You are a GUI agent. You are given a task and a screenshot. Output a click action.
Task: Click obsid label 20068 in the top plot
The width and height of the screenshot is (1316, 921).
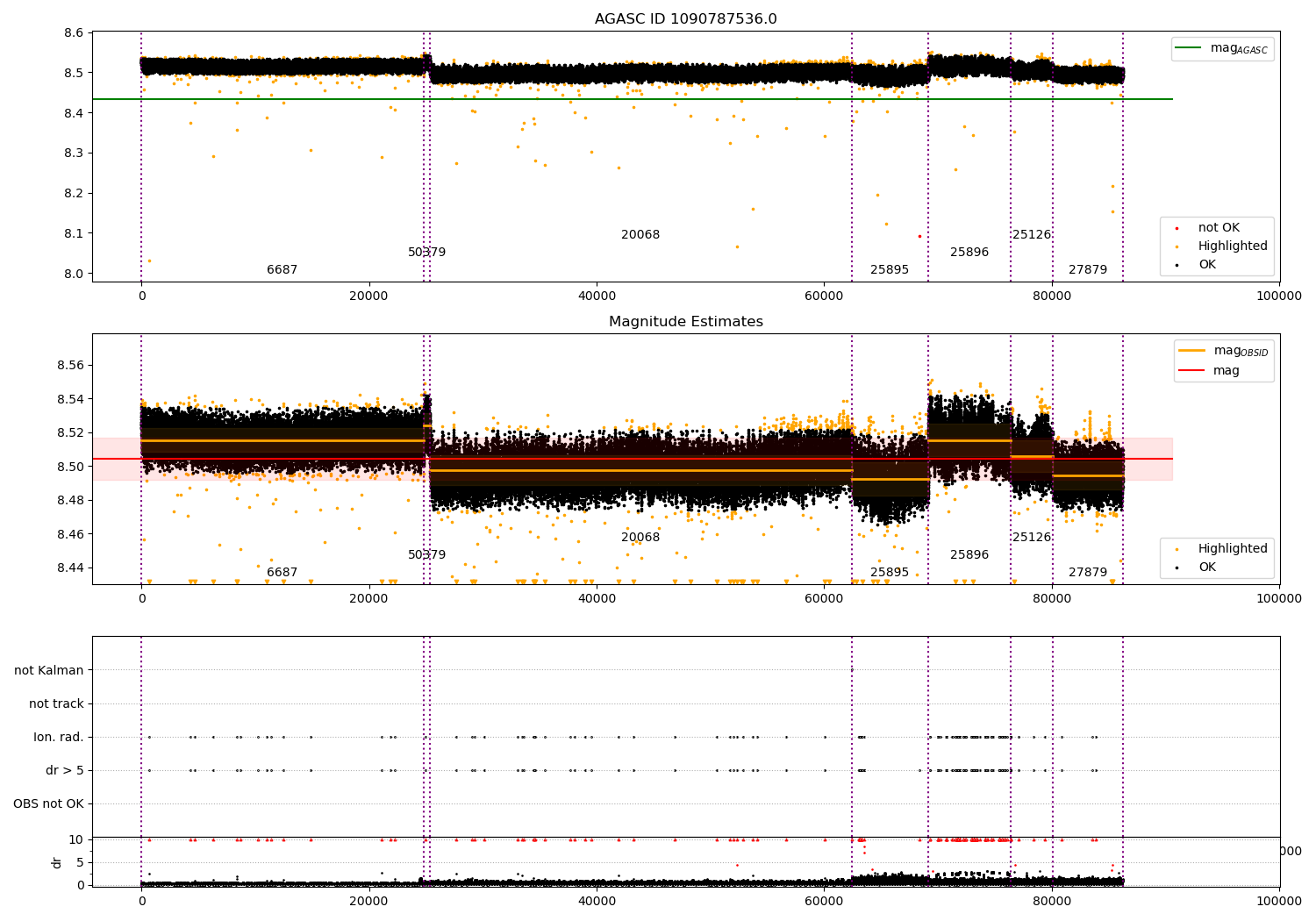pyautogui.click(x=640, y=235)
